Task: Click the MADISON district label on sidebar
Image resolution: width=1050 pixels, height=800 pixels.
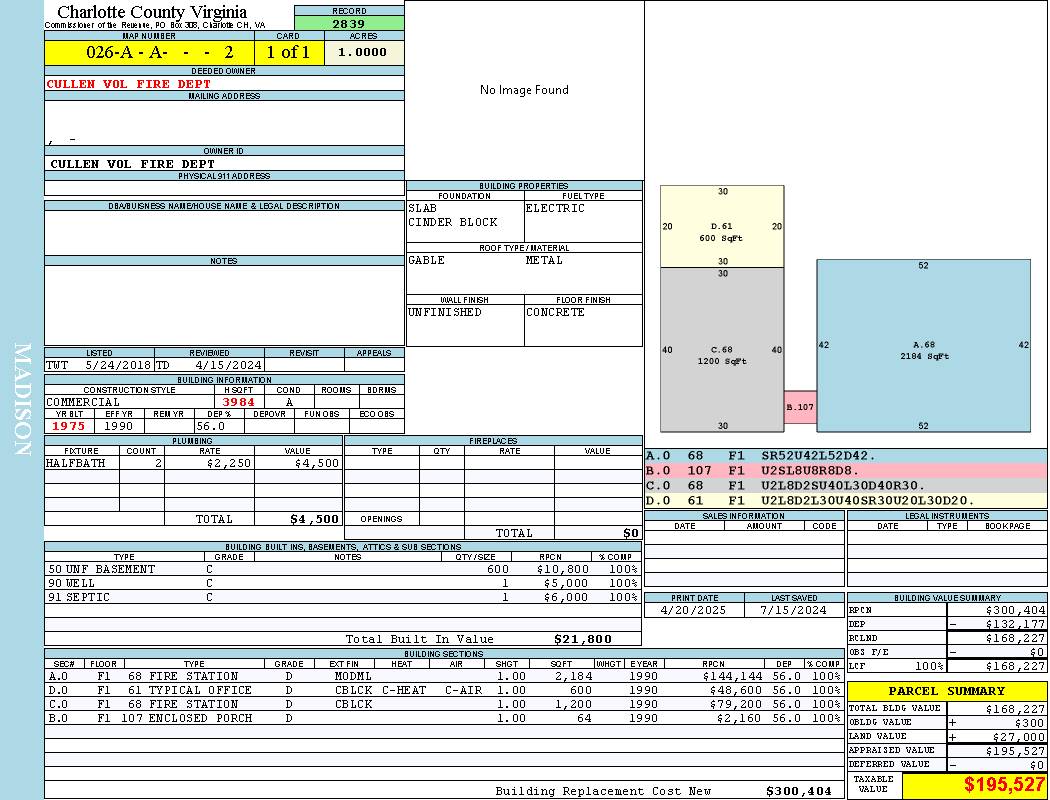Action: (22, 400)
